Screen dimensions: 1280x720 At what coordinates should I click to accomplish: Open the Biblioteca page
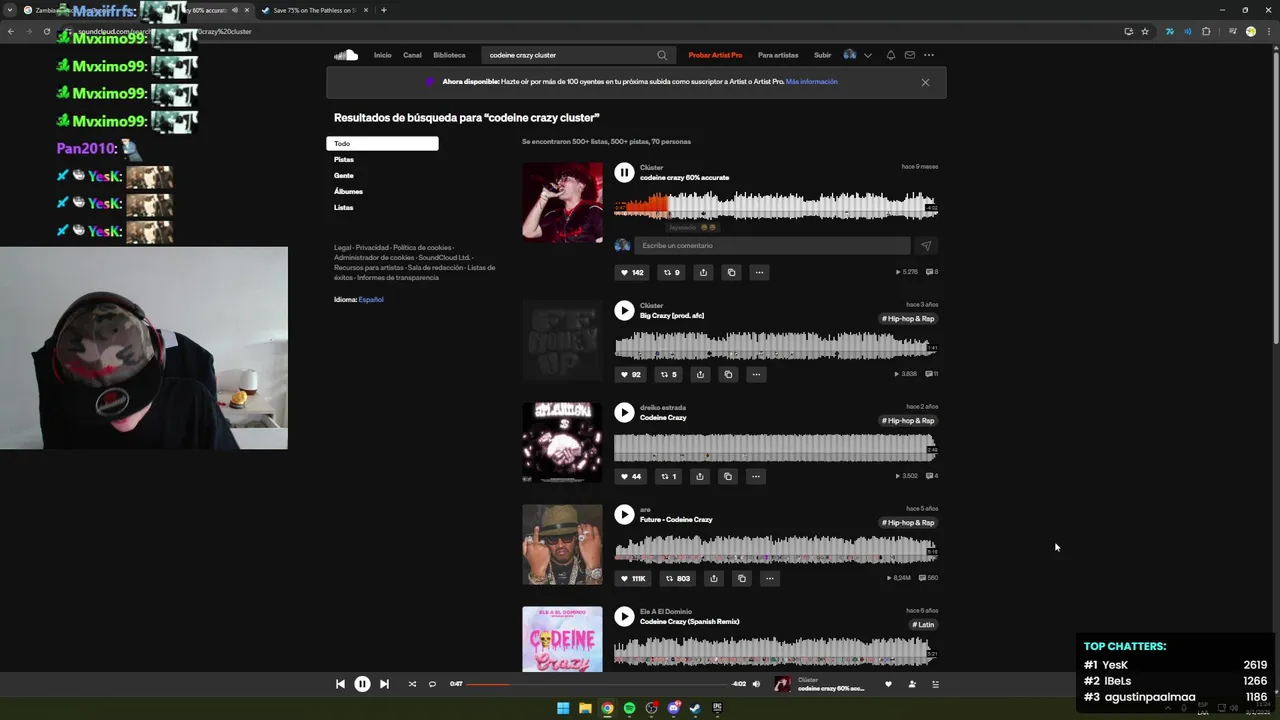point(449,55)
